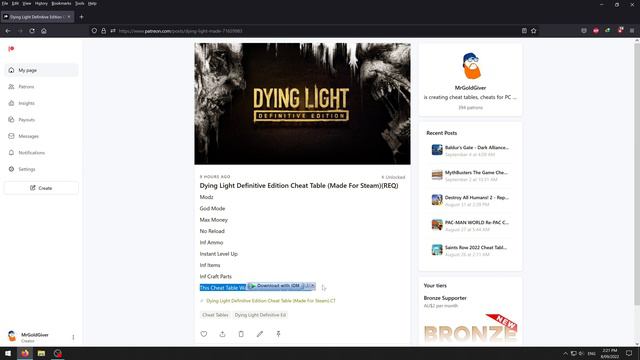Open File Explorer from the taskbar
This screenshot has width=640, height=360.
pyautogui.click(x=41, y=353)
